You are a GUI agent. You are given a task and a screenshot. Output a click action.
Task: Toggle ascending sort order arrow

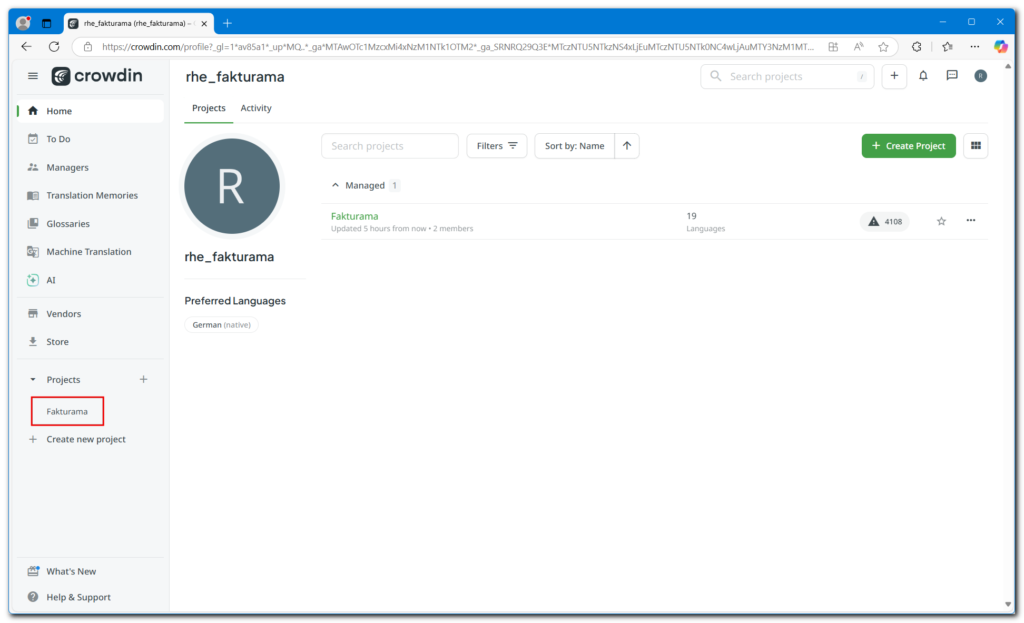(627, 146)
